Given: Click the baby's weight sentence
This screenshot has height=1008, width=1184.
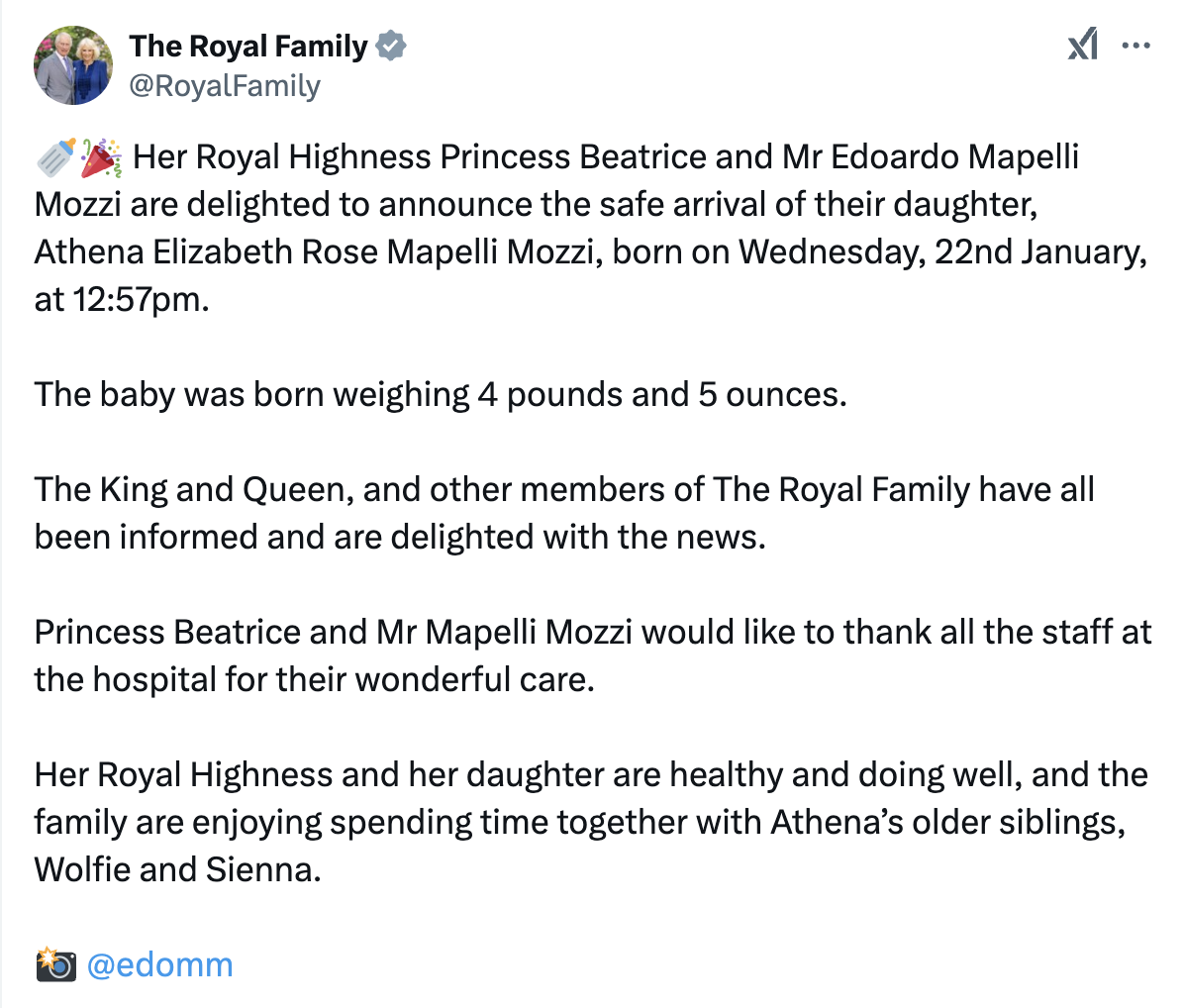Looking at the screenshot, I should (x=441, y=394).
